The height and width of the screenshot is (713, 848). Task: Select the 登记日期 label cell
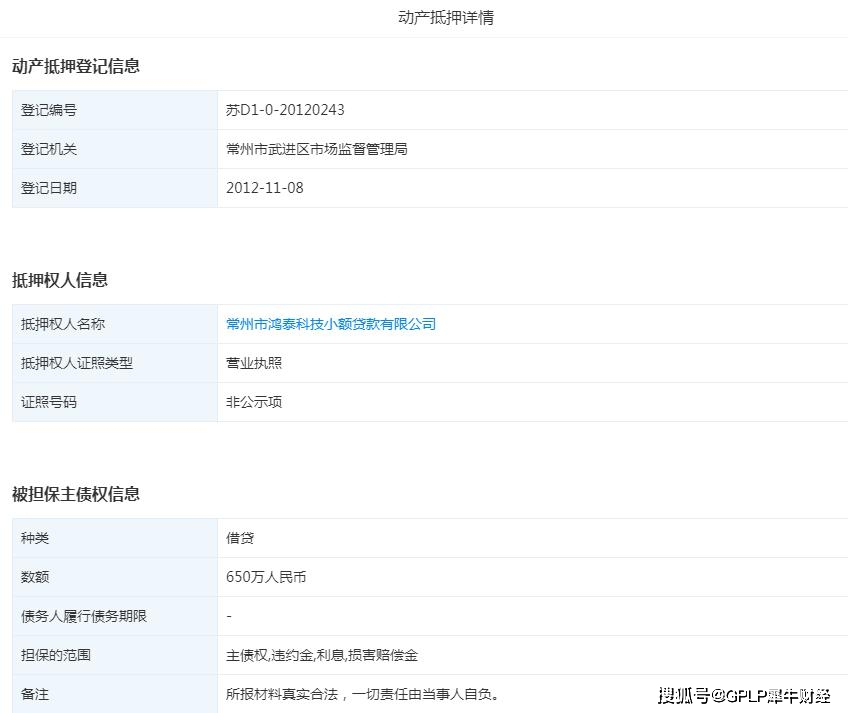tap(115, 188)
